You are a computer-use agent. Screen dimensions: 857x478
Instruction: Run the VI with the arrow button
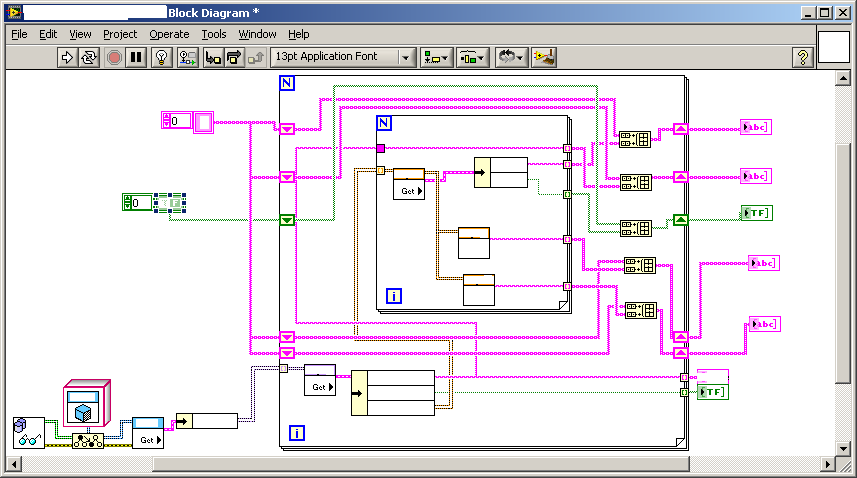click(x=67, y=57)
